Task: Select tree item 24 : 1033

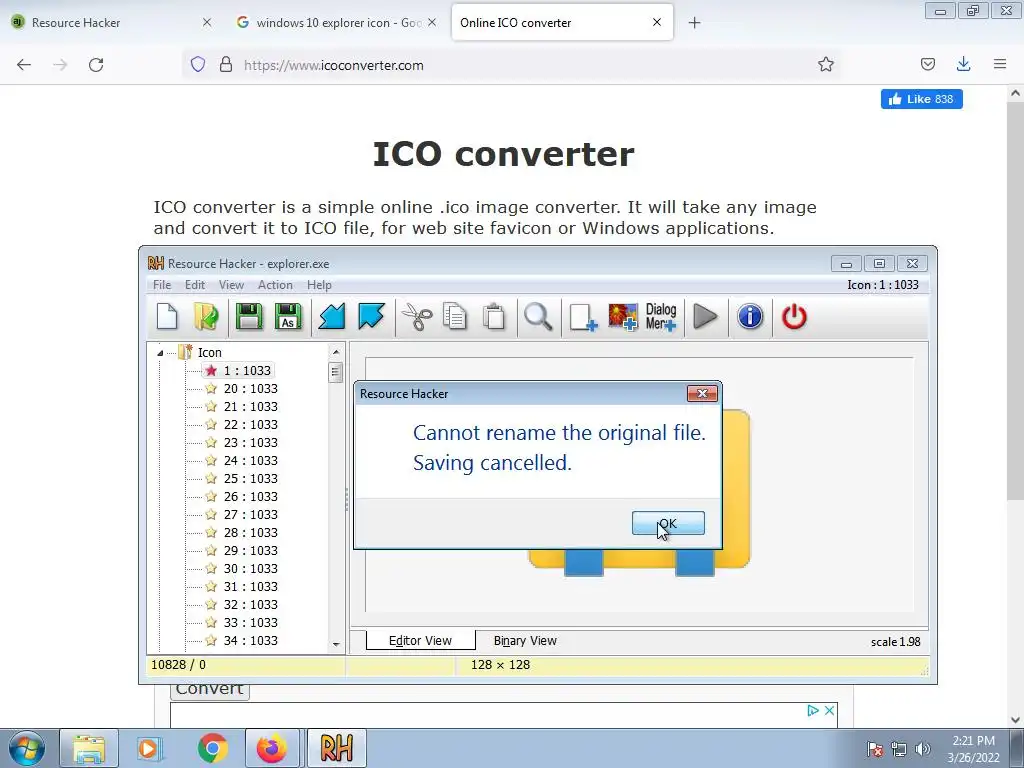Action: tap(251, 460)
